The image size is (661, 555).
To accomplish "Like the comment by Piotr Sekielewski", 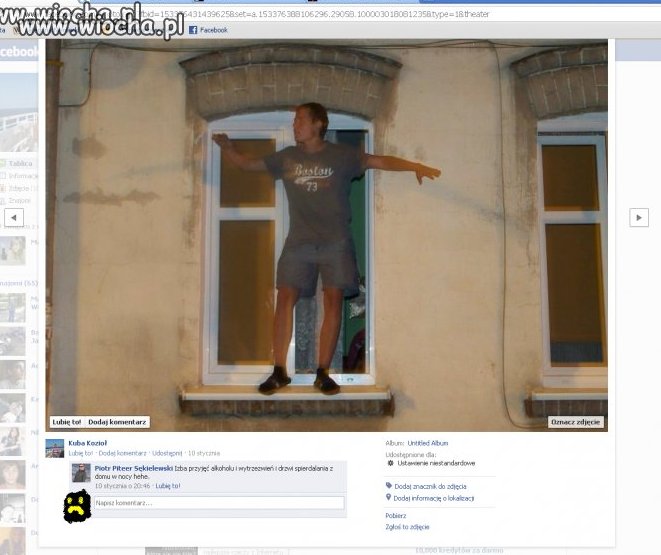I will click(x=168, y=485).
